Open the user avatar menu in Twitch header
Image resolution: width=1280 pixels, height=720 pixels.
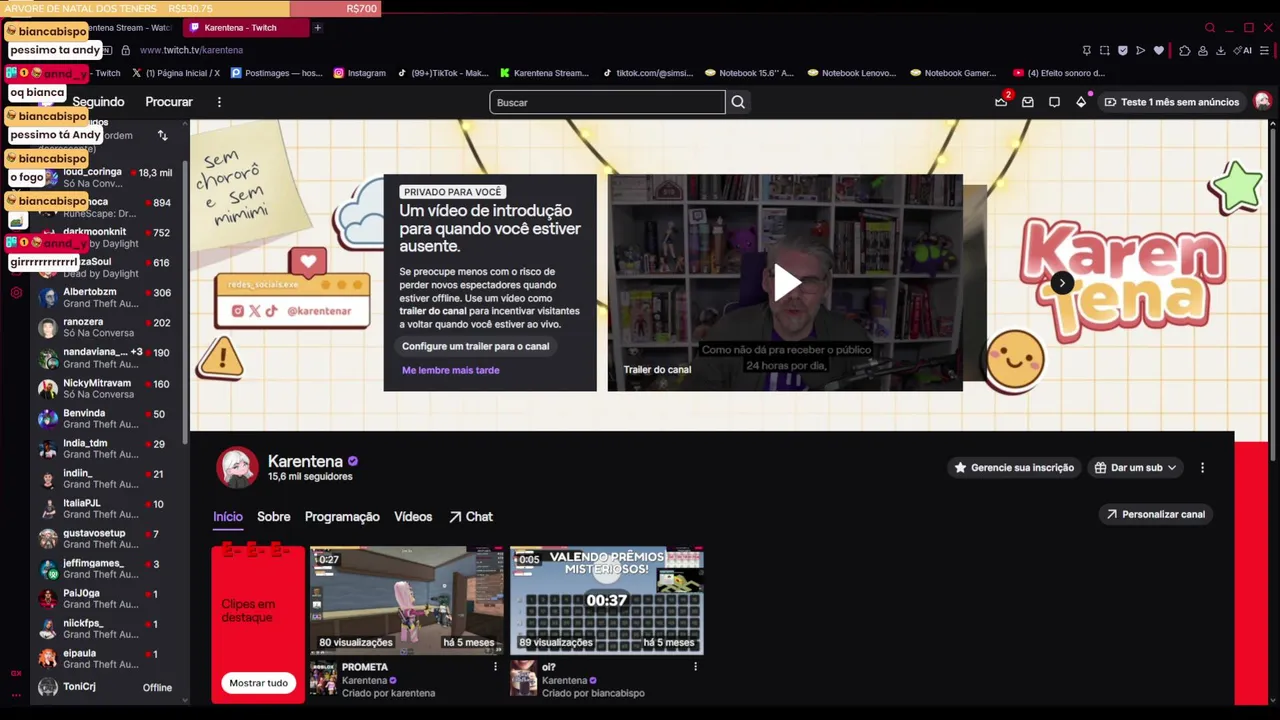tap(1262, 102)
